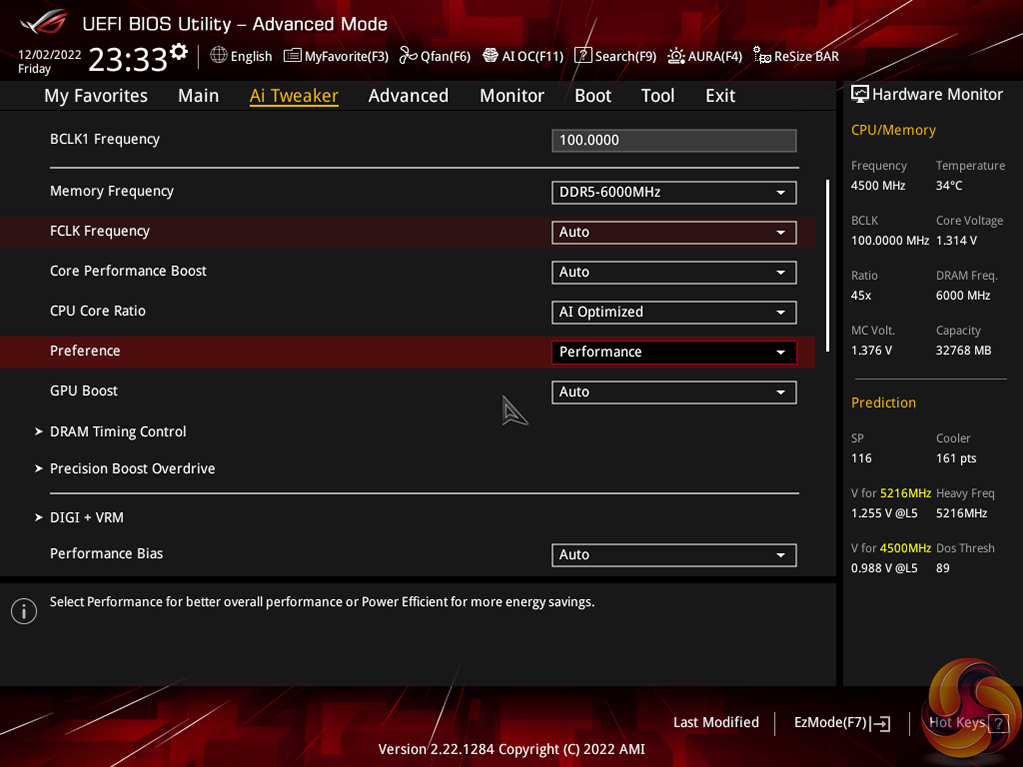Open MyFavorite(F3) from the top toolbar

pyautogui.click(x=336, y=56)
